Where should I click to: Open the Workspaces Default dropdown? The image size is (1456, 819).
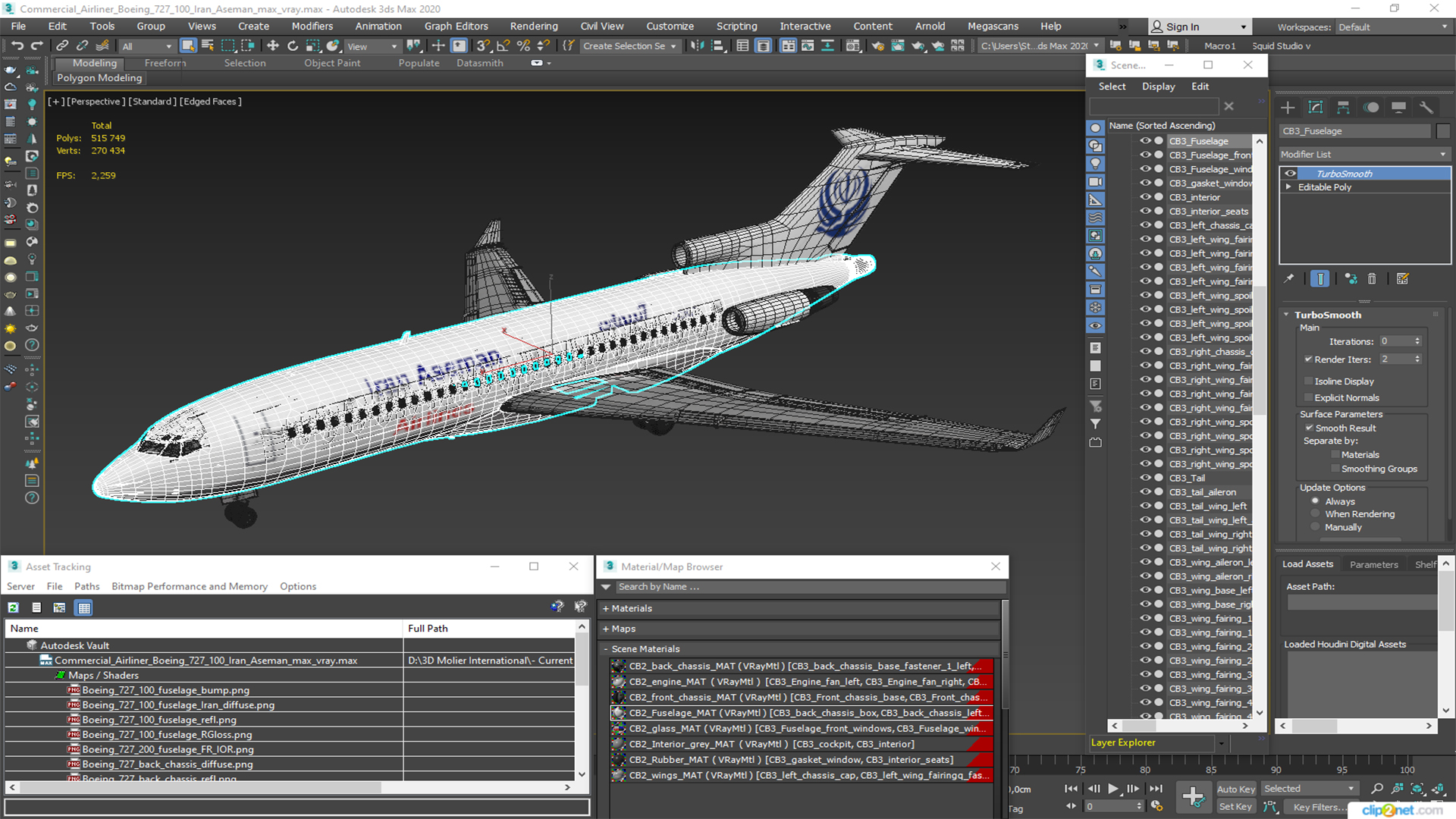click(x=1393, y=27)
